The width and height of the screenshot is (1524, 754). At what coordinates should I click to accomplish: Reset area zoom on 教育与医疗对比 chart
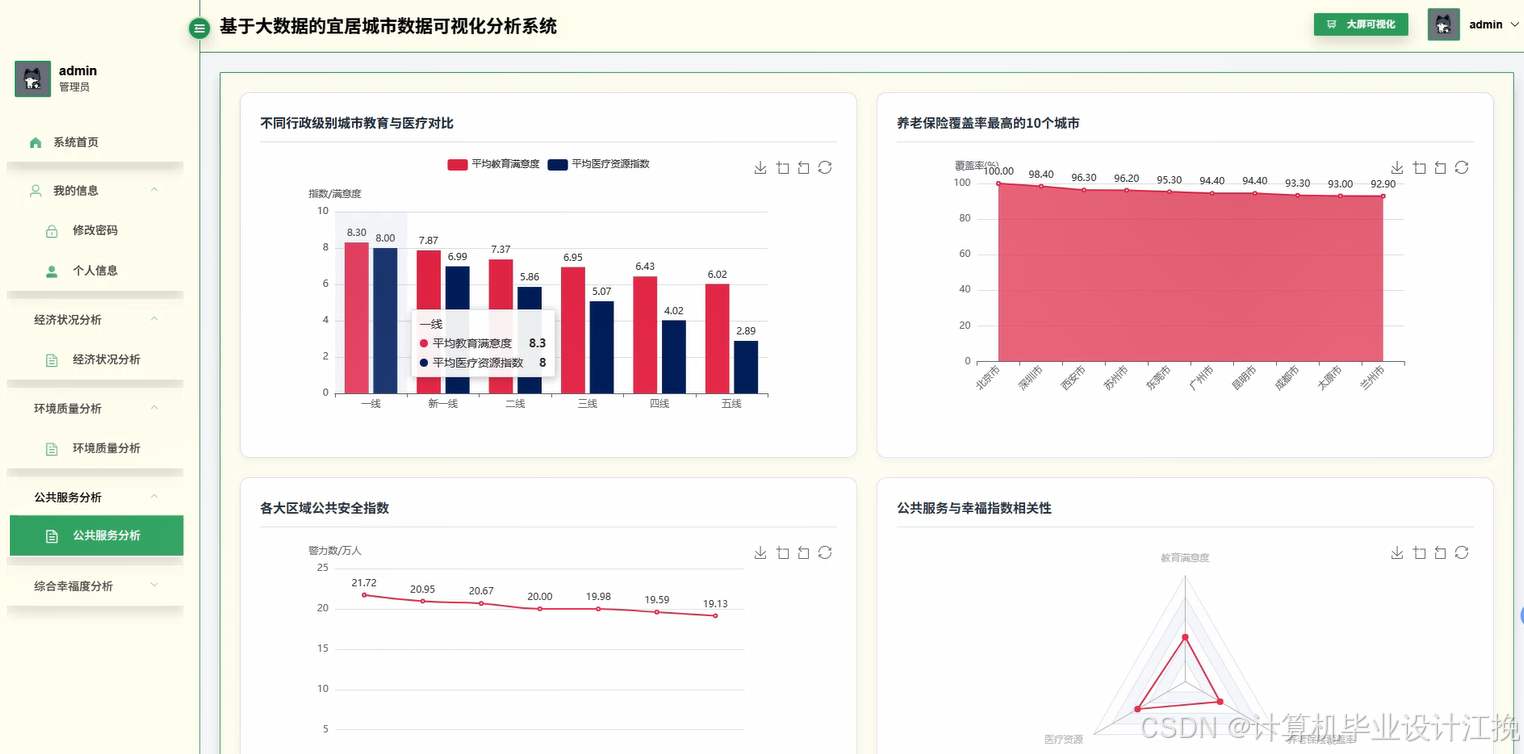coord(803,168)
